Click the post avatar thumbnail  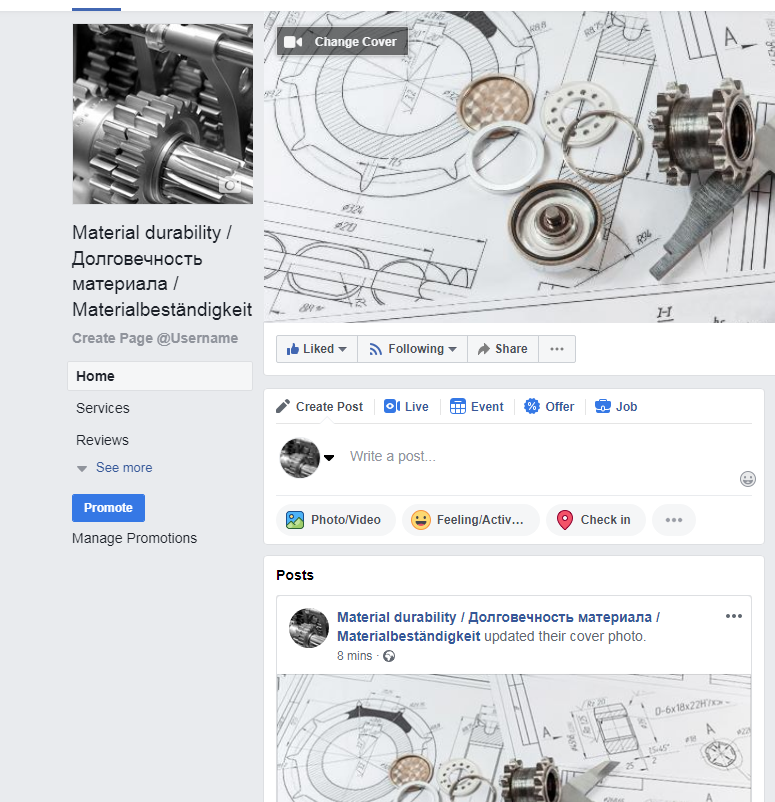tap(309, 628)
